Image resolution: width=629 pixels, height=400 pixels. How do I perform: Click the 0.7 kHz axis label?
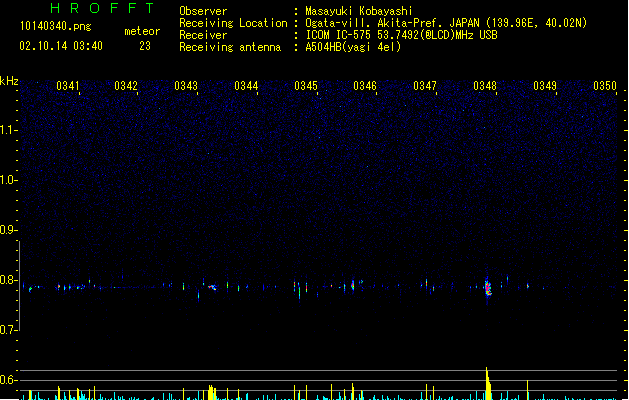(x=8, y=330)
